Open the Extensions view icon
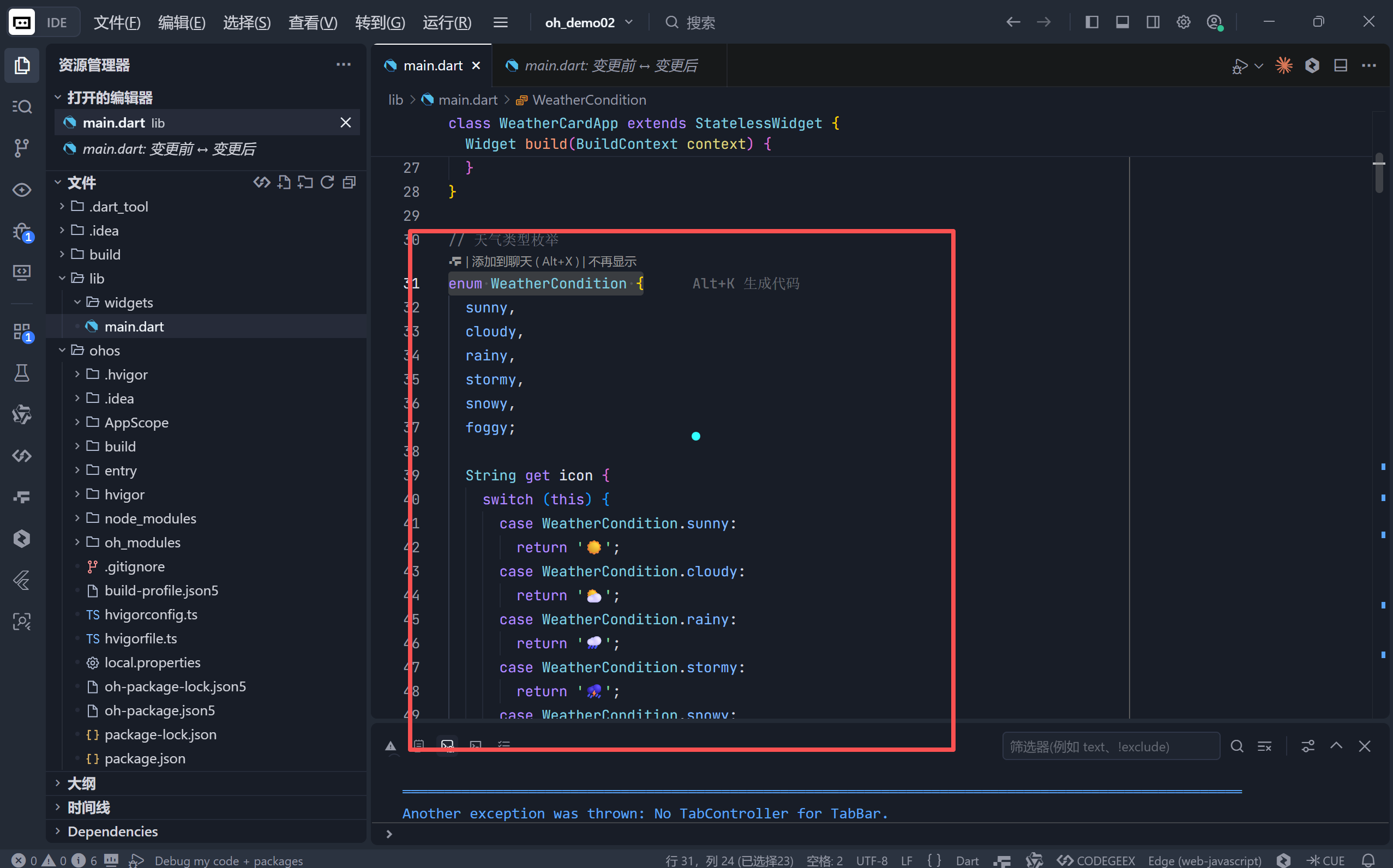This screenshot has height=868, width=1393. [x=21, y=331]
